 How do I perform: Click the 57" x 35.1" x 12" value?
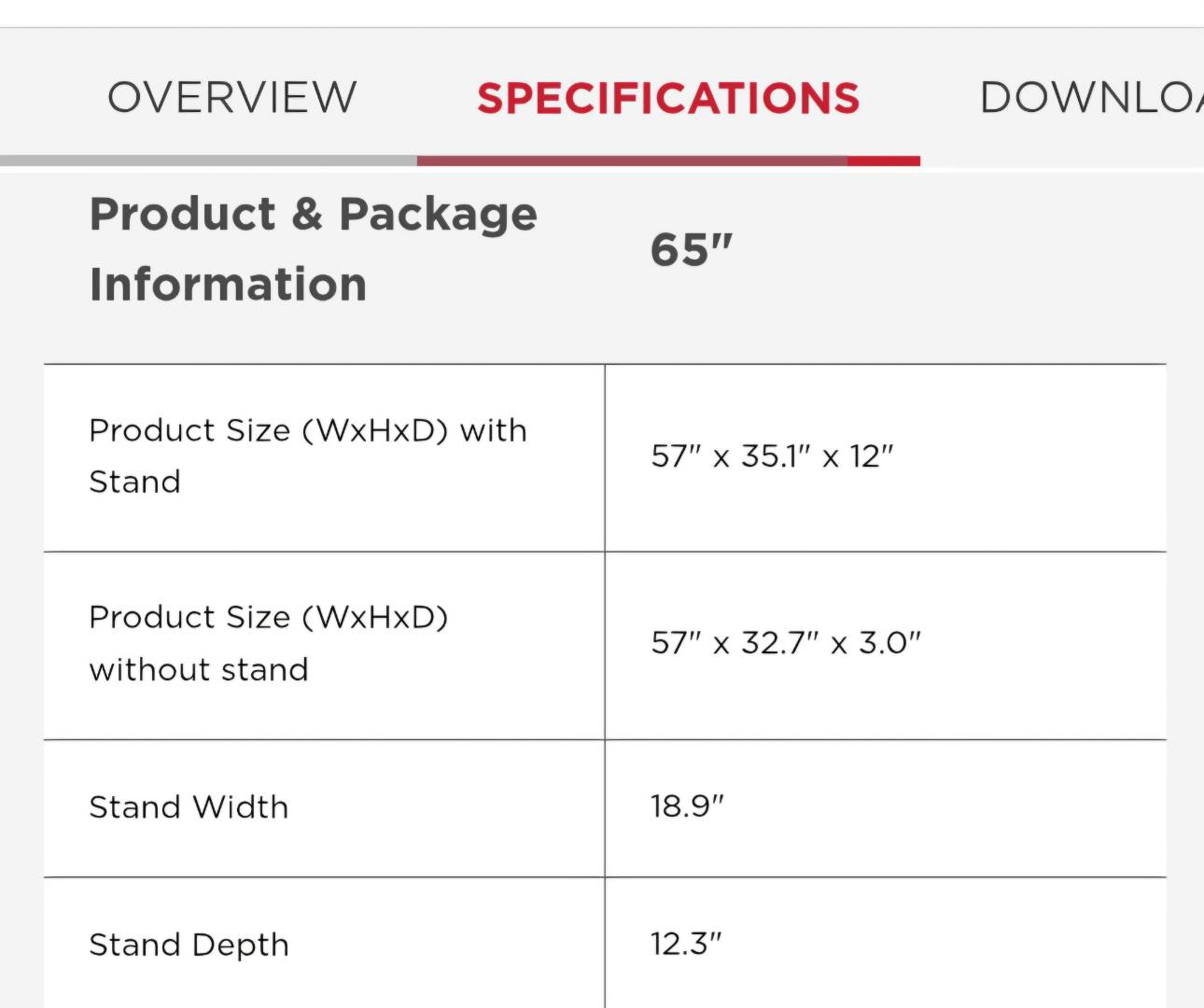[x=772, y=455]
